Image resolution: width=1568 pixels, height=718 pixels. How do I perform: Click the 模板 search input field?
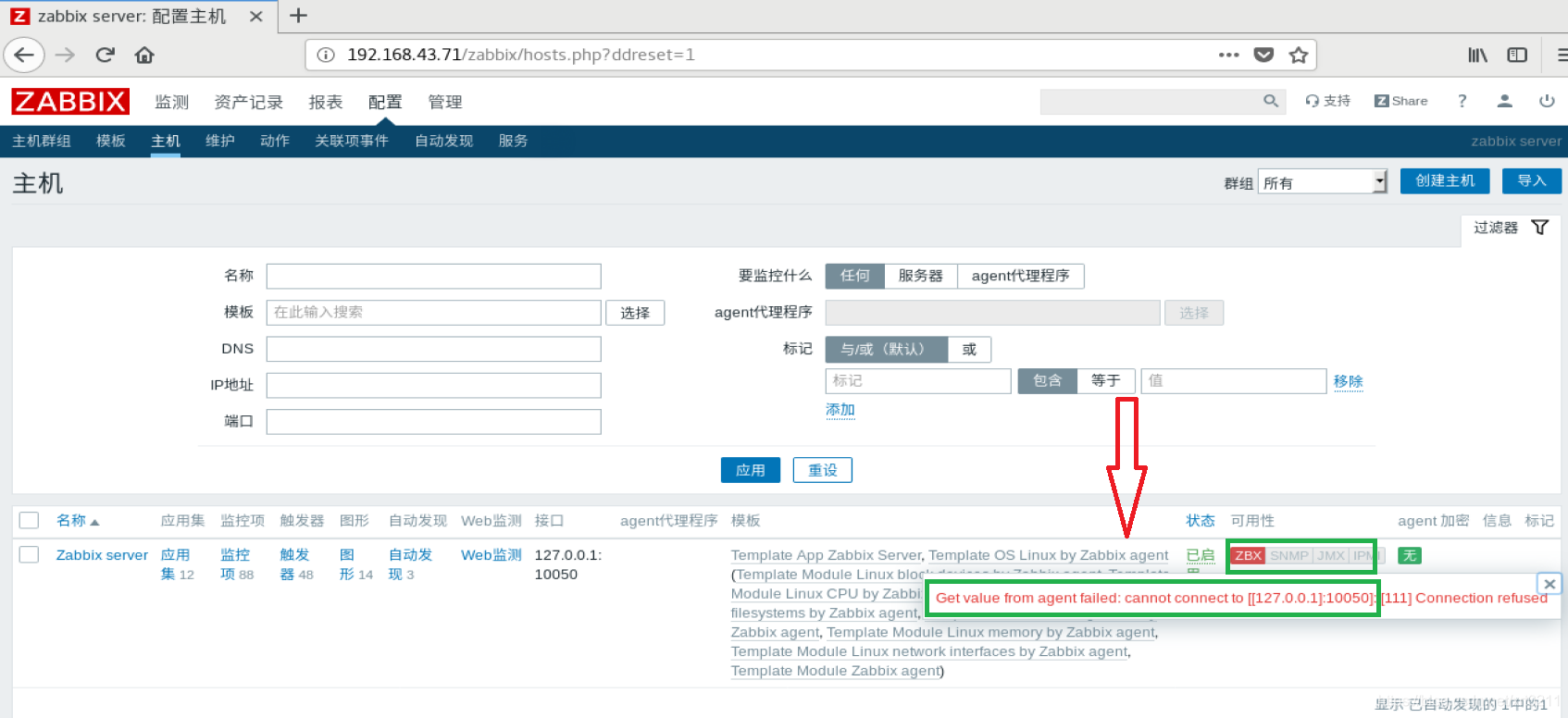tap(433, 312)
